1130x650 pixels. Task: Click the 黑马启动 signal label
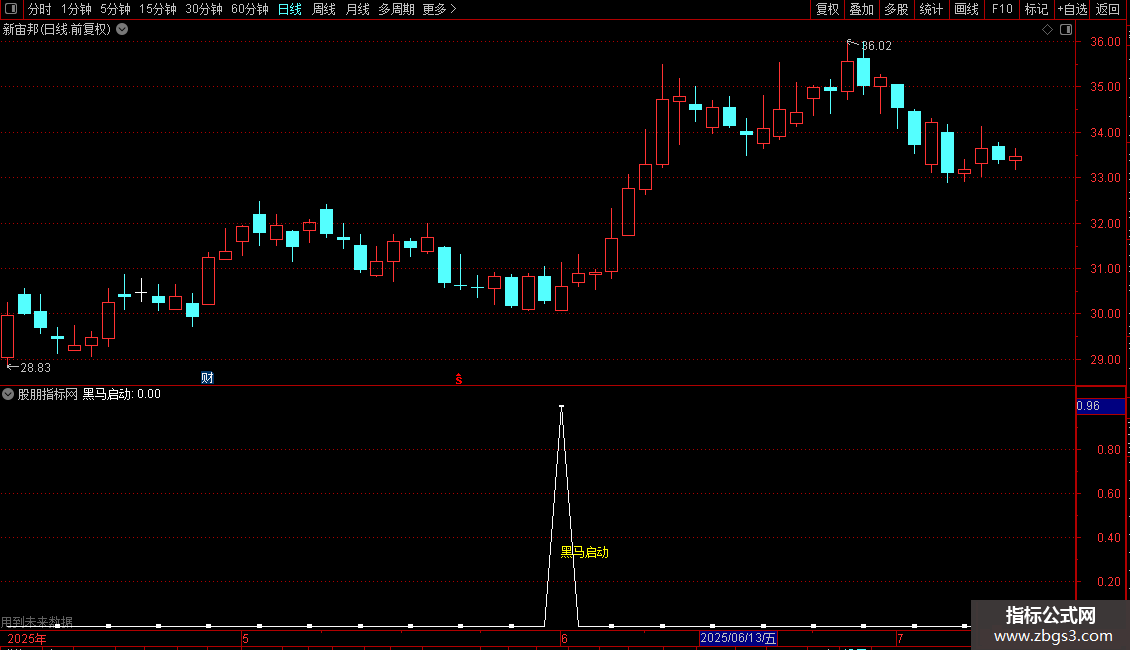(584, 552)
